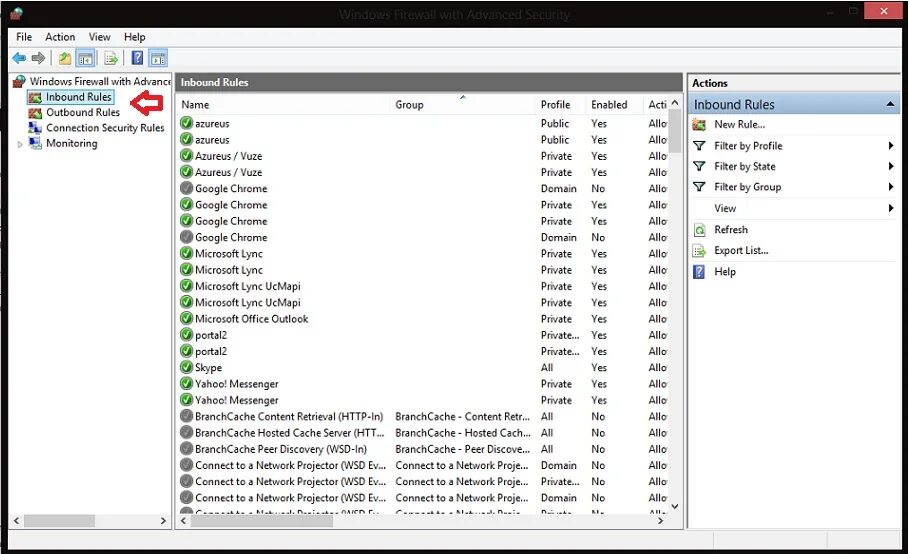Click the Back arrow toolbar icon
Image resolution: width=909 pixels, height=554 pixels.
[19, 58]
